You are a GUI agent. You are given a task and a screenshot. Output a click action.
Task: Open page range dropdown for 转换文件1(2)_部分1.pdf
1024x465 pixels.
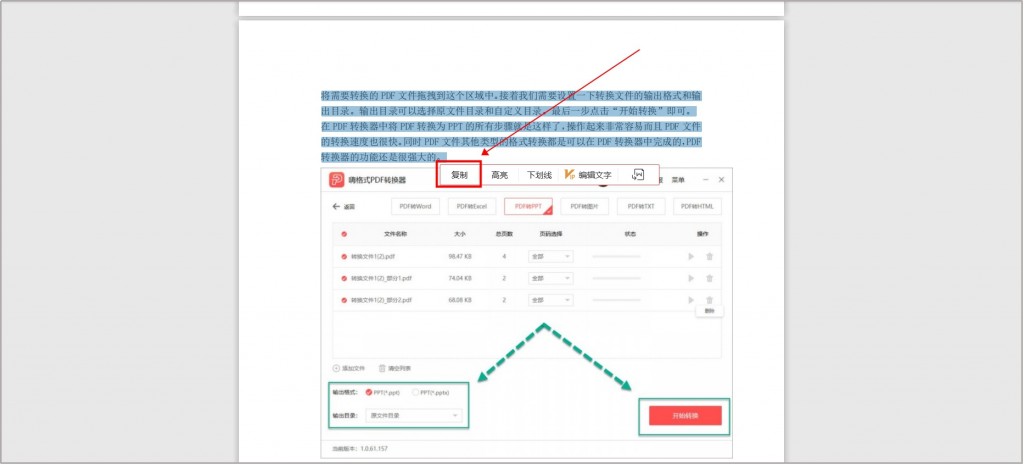551,278
